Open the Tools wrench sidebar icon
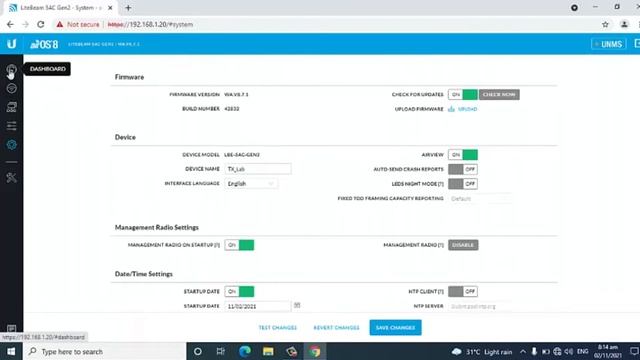This screenshot has width=640, height=360. pyautogui.click(x=11, y=178)
